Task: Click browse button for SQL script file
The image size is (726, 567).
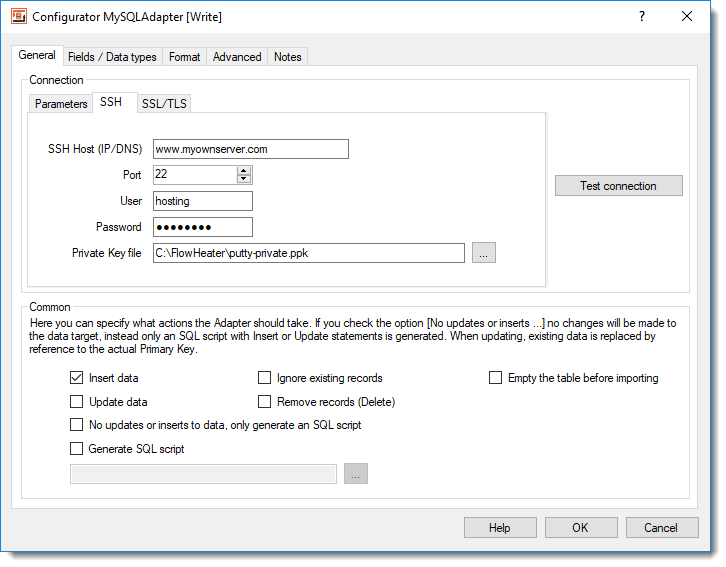Action: [x=356, y=474]
